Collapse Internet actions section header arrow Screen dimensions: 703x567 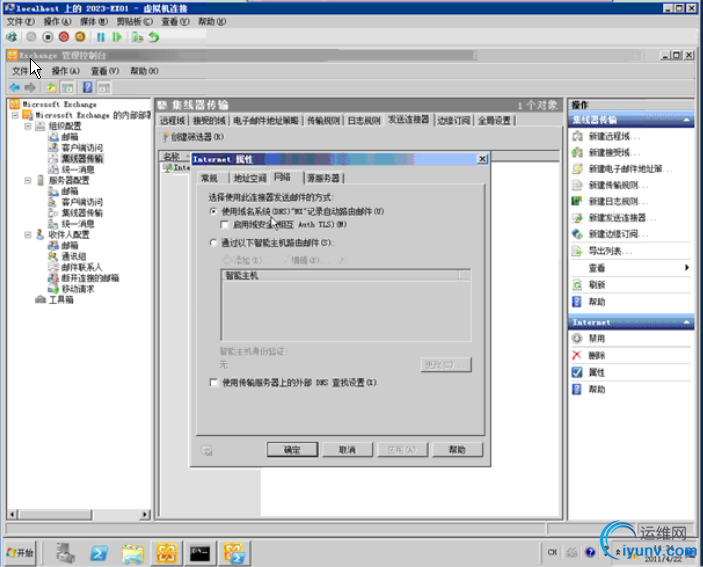coord(686,323)
